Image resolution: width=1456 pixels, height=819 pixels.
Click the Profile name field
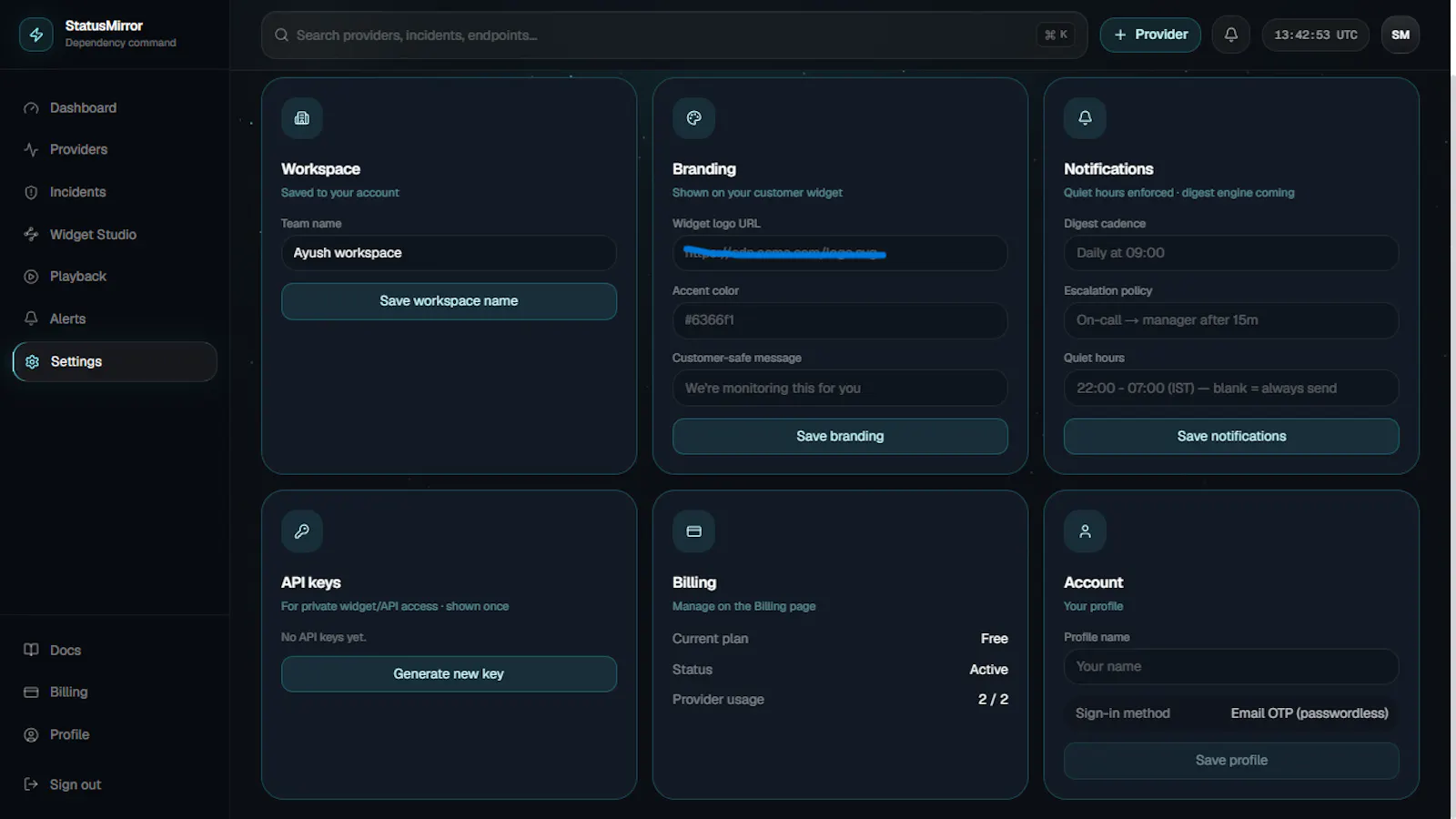1231,667
